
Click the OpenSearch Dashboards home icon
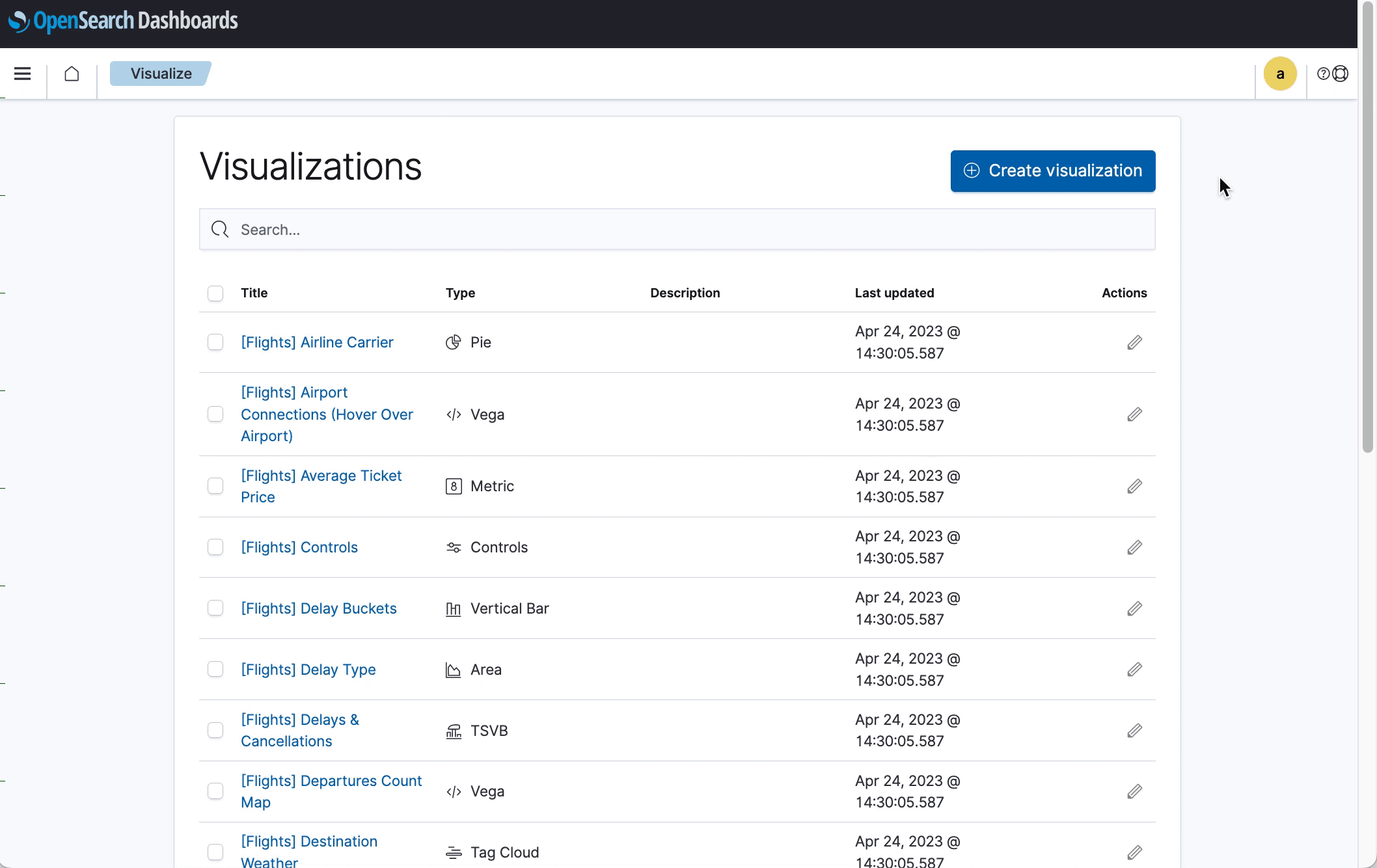pyautogui.click(x=71, y=74)
